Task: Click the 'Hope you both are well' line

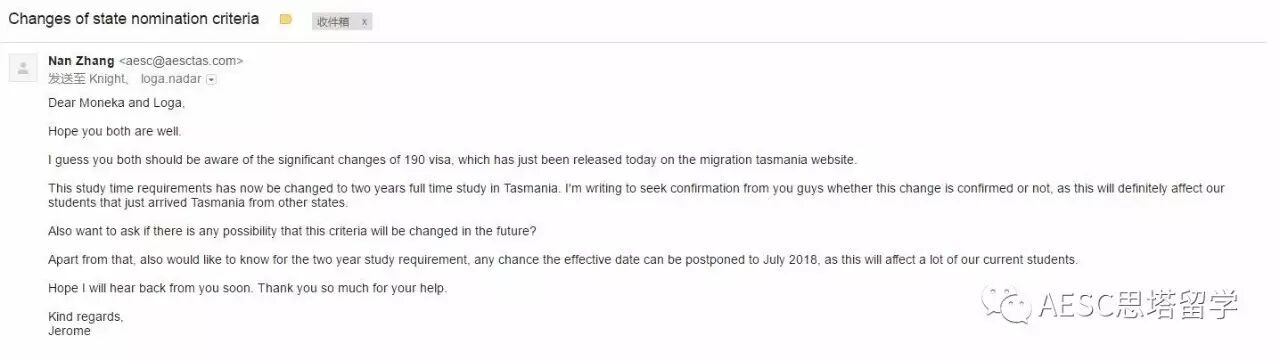Action: 115,131
